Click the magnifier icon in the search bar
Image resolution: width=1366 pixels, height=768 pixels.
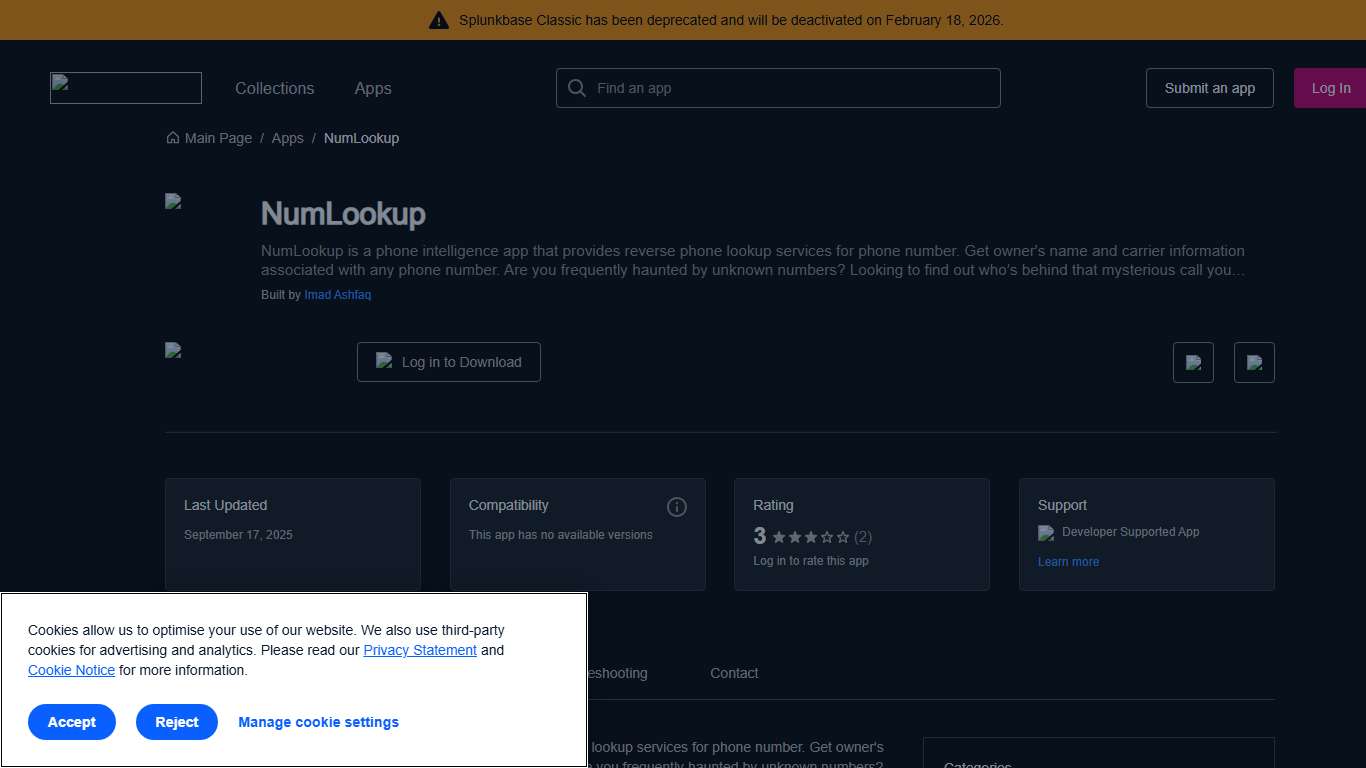[x=577, y=88]
